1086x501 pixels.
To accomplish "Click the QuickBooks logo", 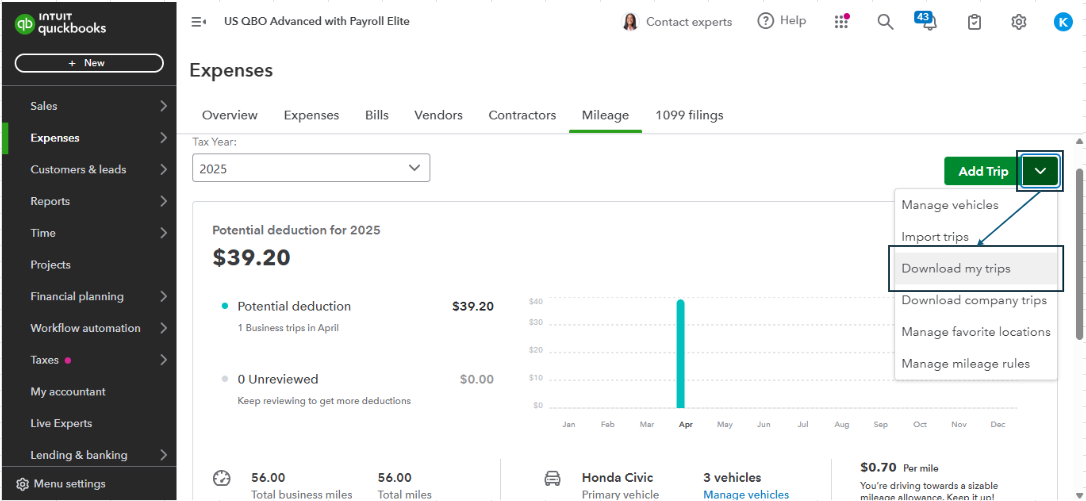I will (x=60, y=24).
